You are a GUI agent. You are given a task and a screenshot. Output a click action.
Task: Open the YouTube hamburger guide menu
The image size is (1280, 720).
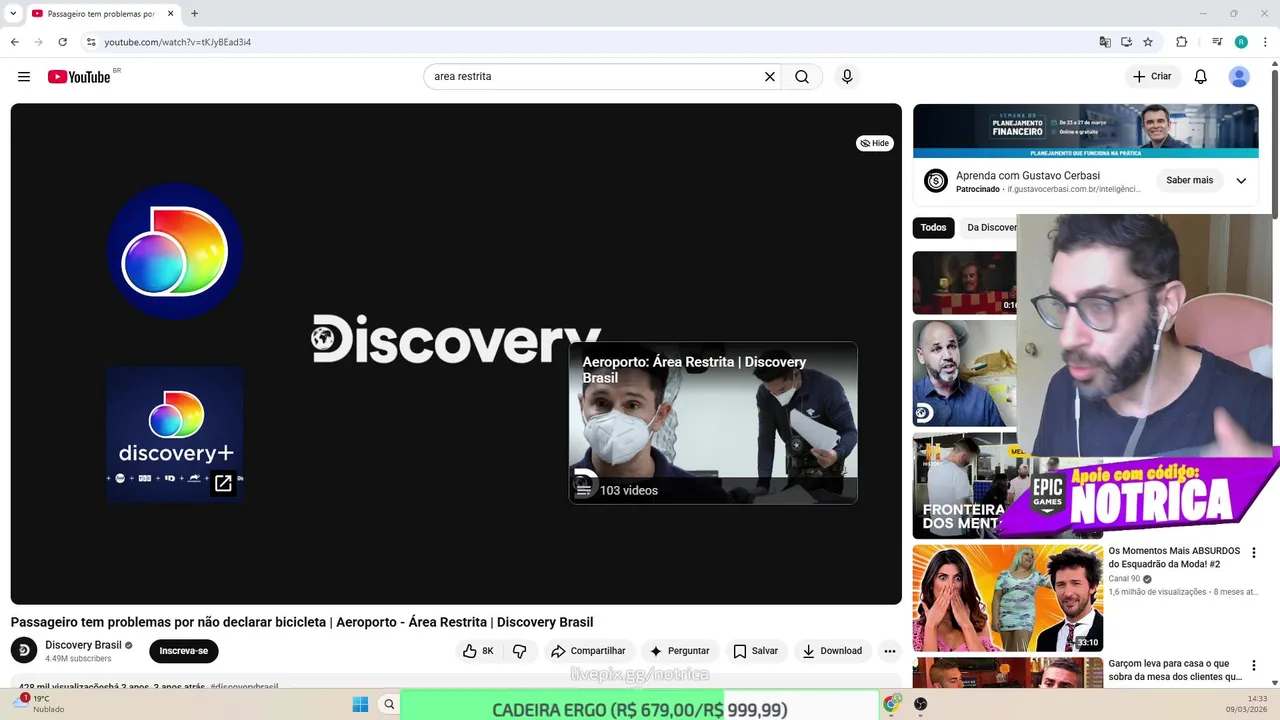[24, 77]
